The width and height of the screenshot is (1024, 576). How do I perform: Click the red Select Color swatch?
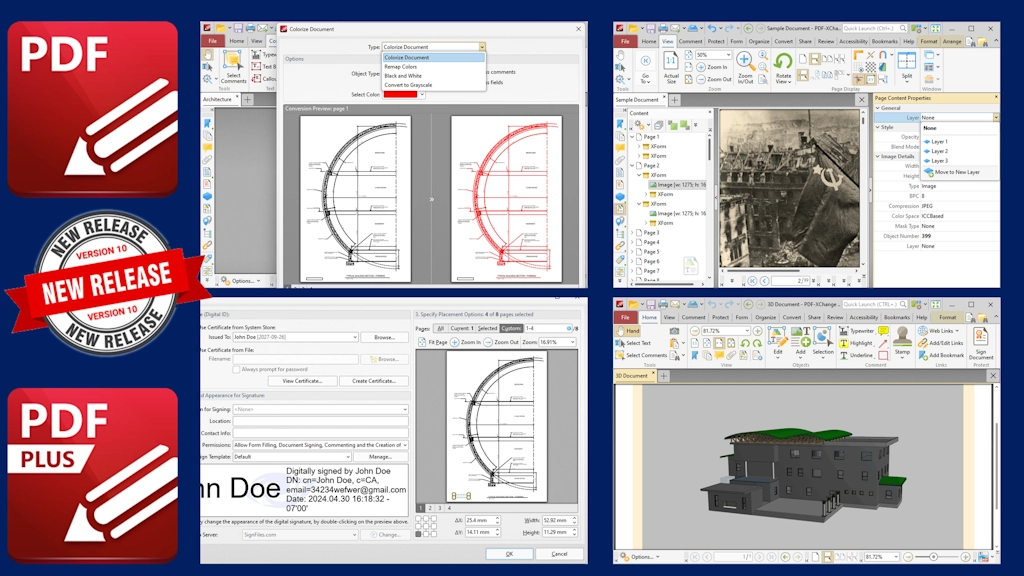[399, 94]
